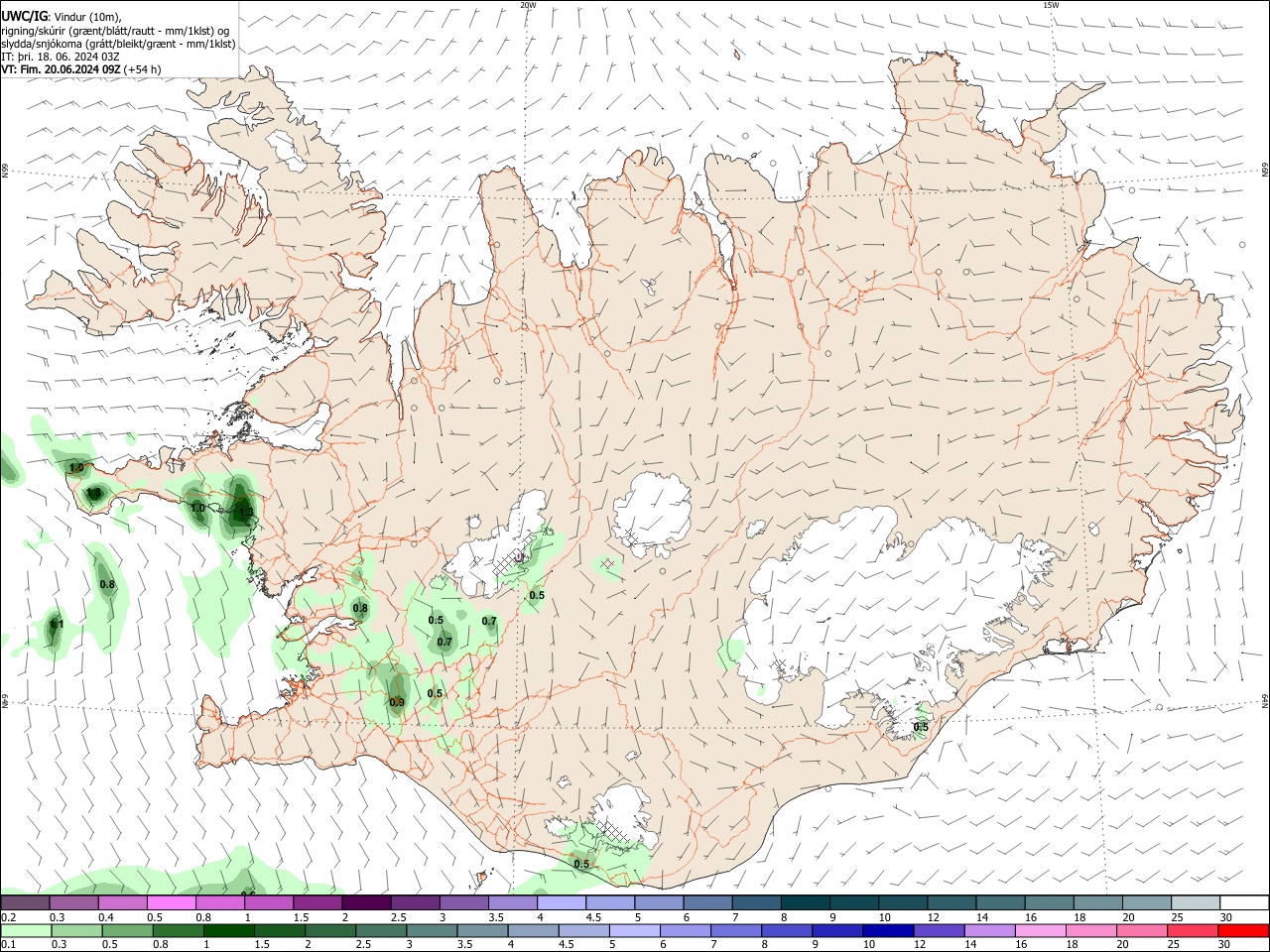Click the Hofsjökull glacier white area
The width and height of the screenshot is (1270, 952).
(652, 514)
